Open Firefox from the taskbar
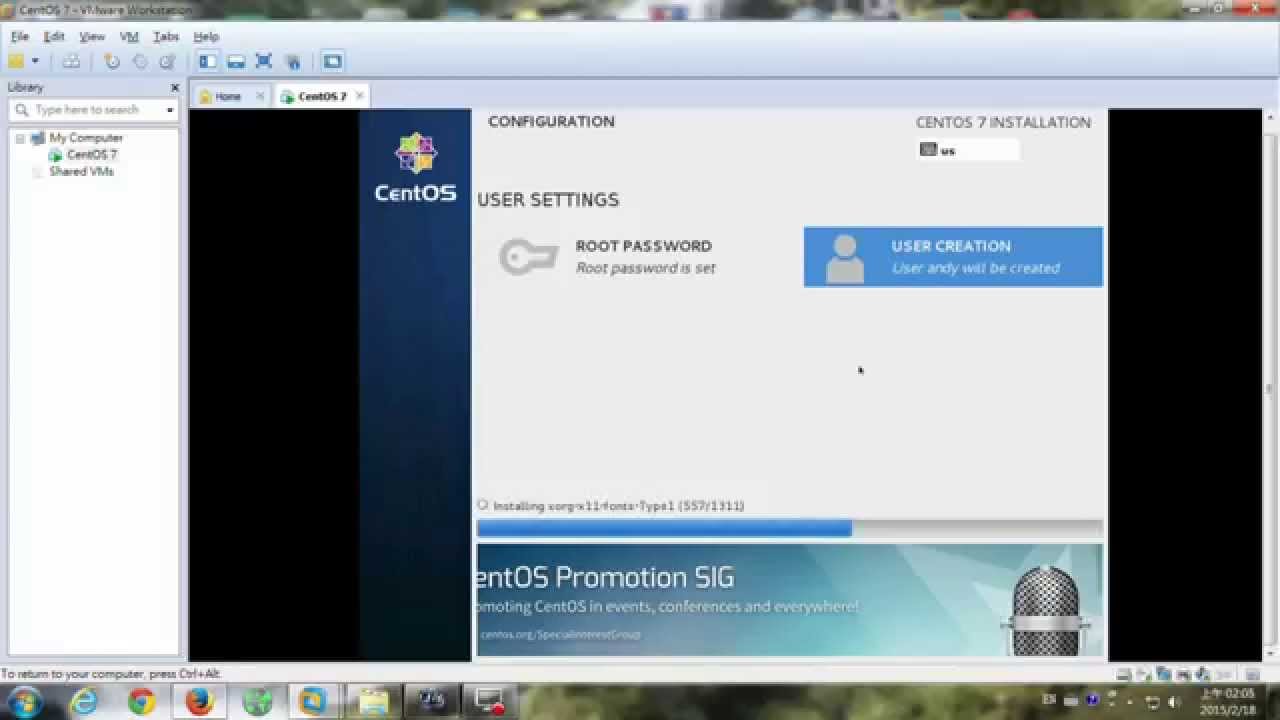1280x720 pixels. [x=198, y=702]
